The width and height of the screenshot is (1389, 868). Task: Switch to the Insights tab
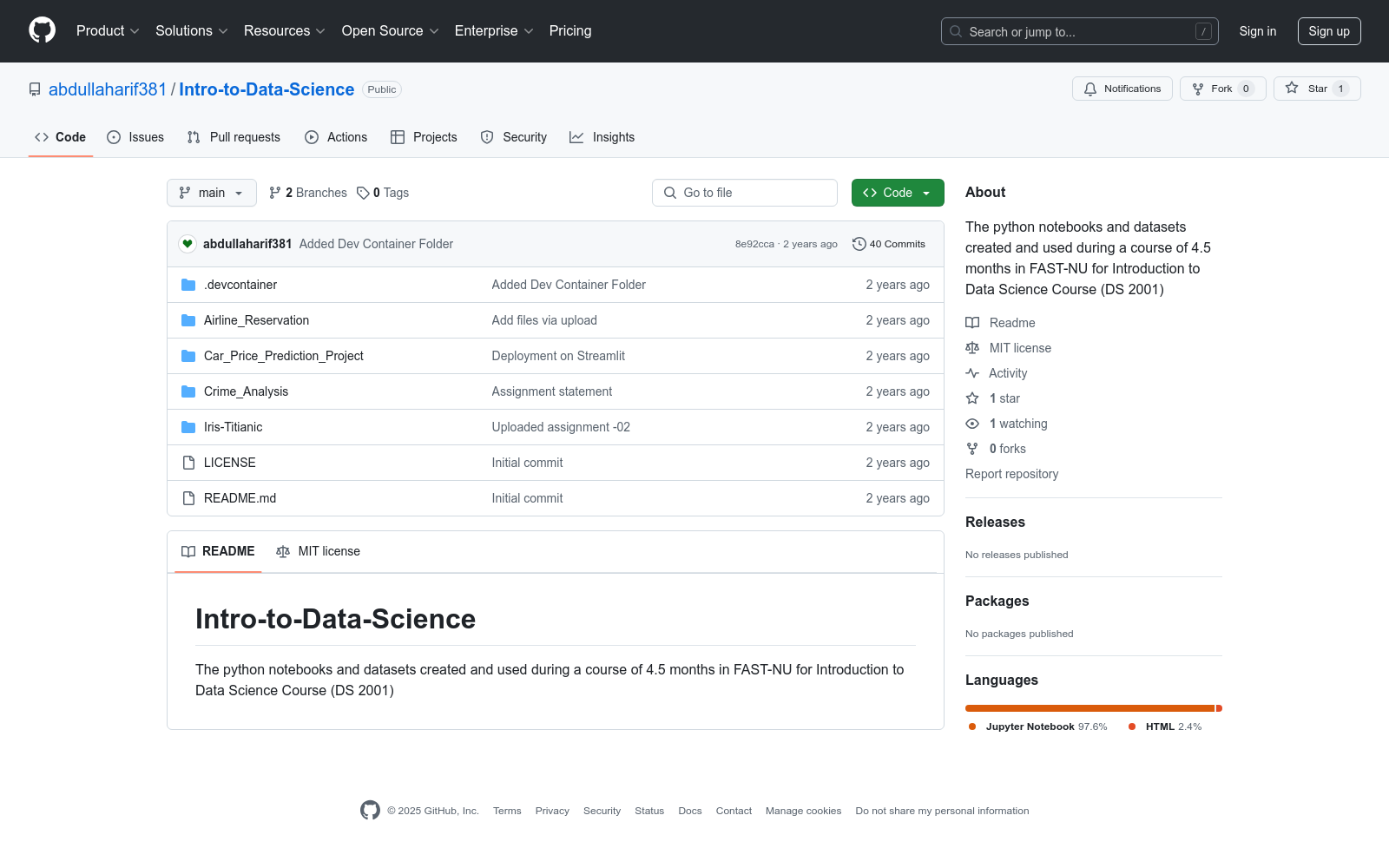point(602,137)
